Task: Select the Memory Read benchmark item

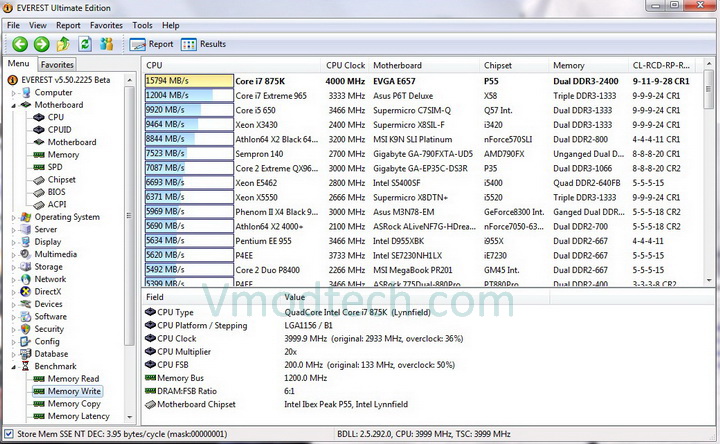Action: point(73,379)
